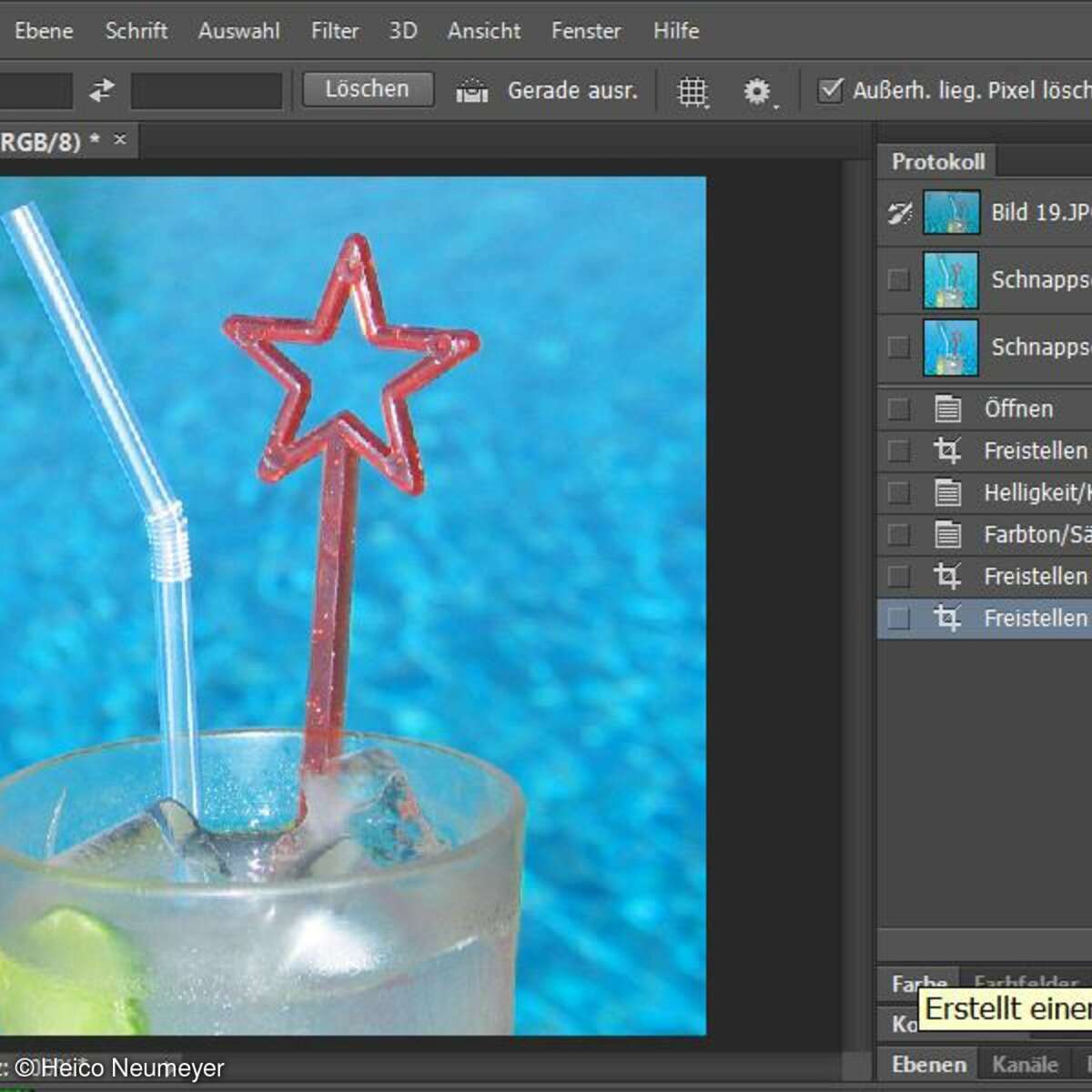Click the Farbton history step document icon
The width and height of the screenshot is (1092, 1092).
pos(947,534)
